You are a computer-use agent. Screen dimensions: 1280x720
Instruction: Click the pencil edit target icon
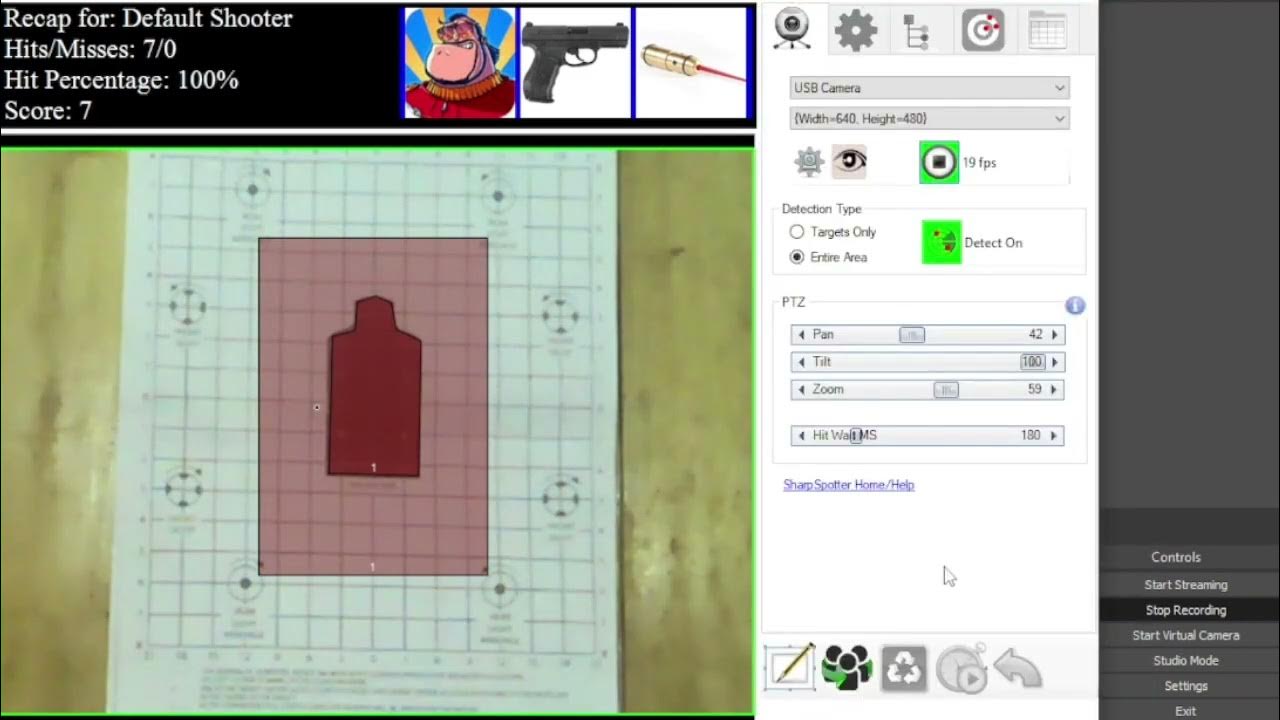[790, 666]
